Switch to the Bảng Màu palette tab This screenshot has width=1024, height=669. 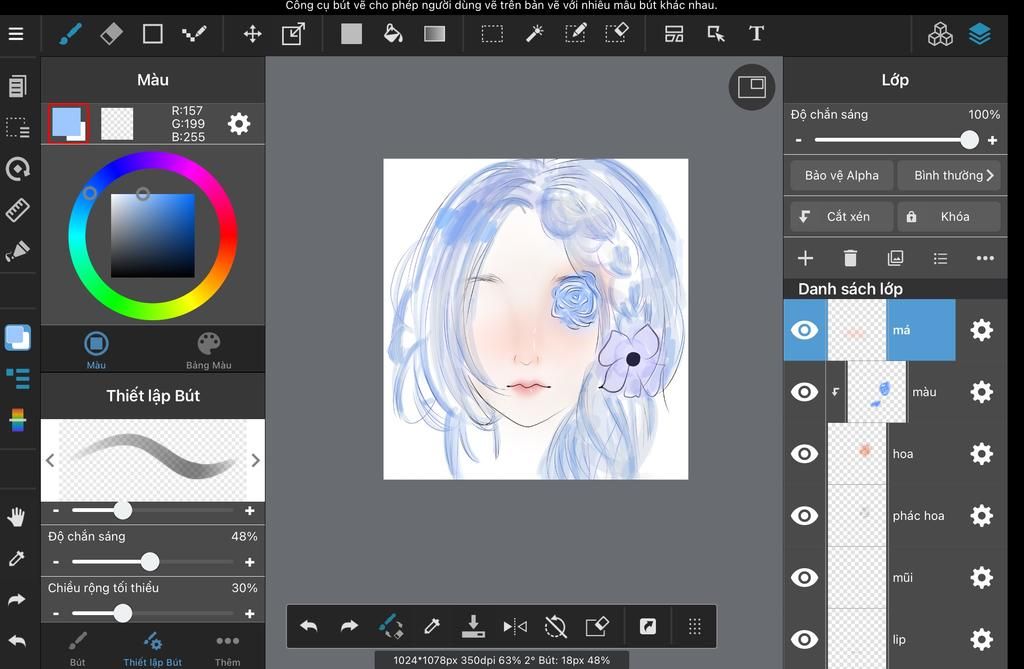click(x=208, y=350)
